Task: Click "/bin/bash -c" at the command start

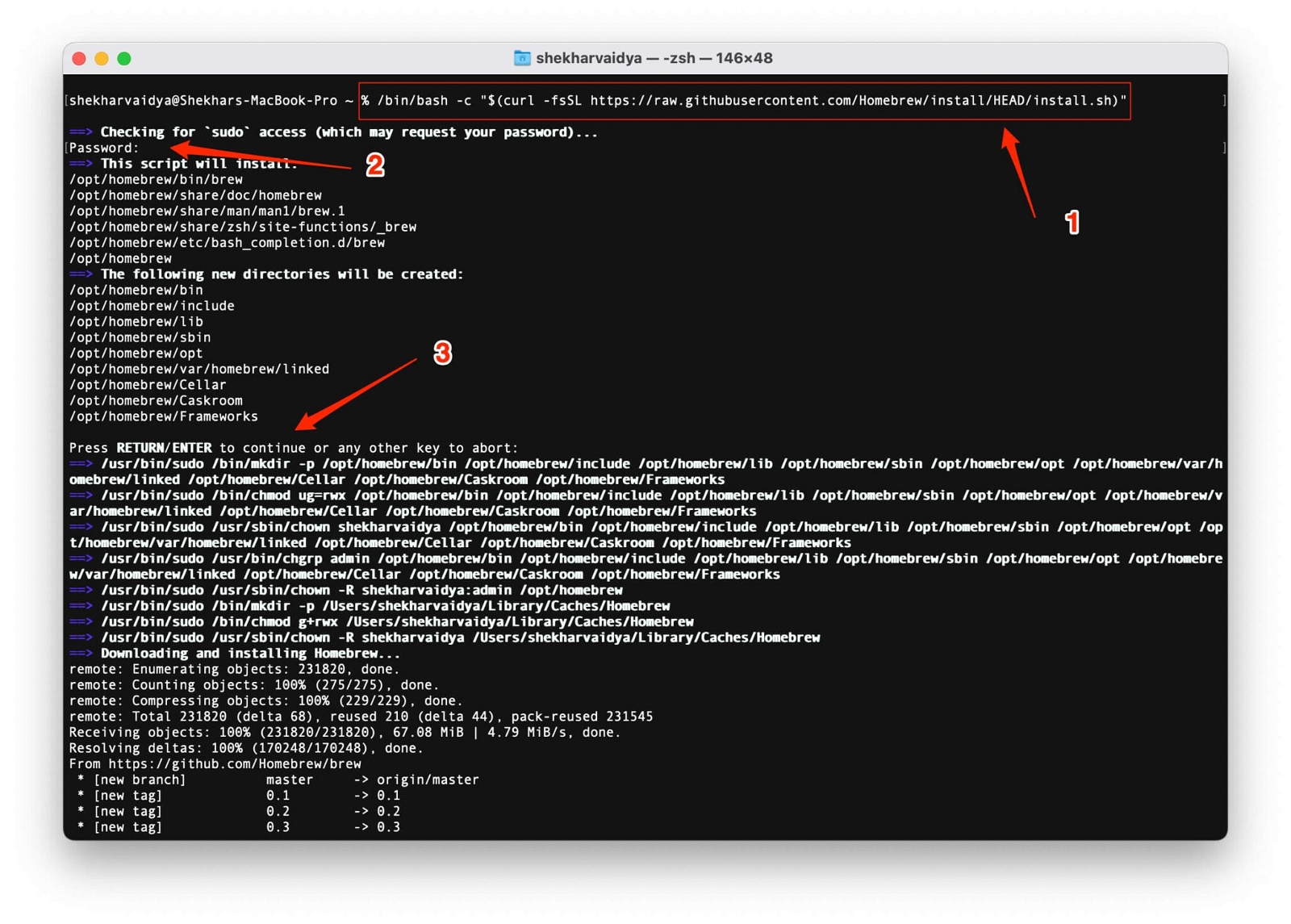Action: point(424,101)
